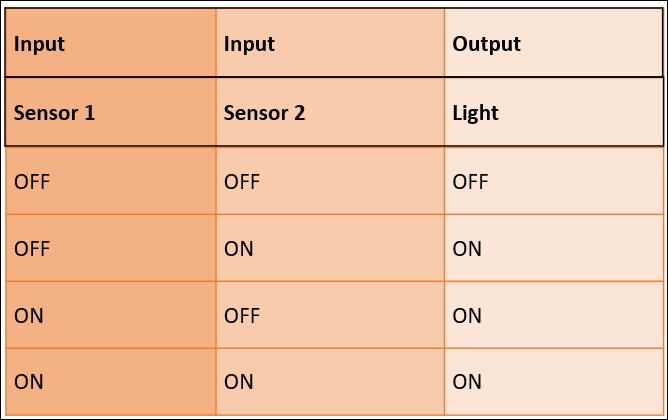Select Sensor 2 OFF cell in third data row
Screen dimensions: 668x420
pos(330,315)
